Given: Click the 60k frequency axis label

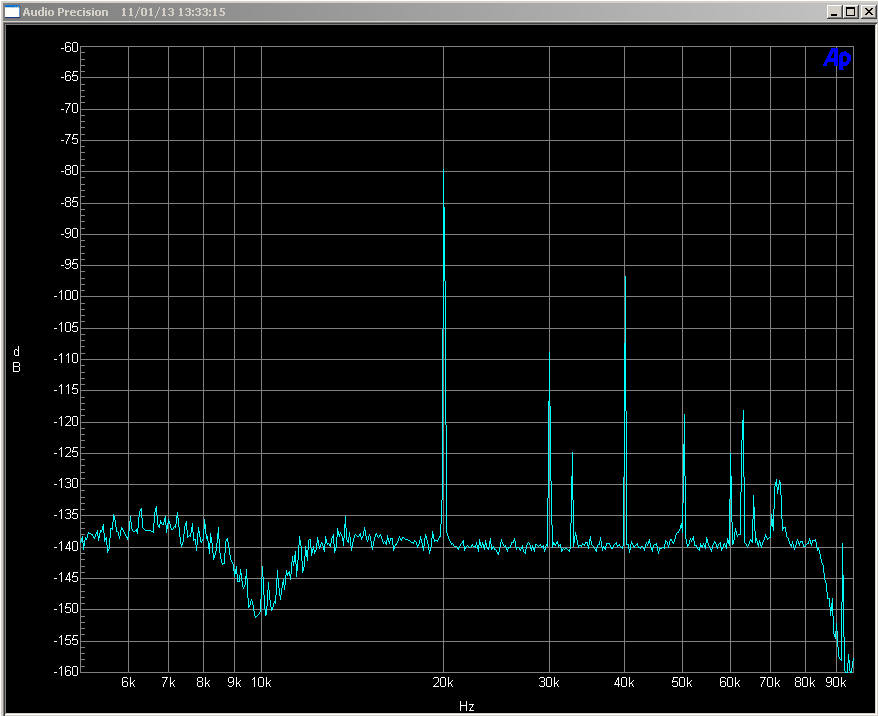Looking at the screenshot, I should click(x=730, y=682).
